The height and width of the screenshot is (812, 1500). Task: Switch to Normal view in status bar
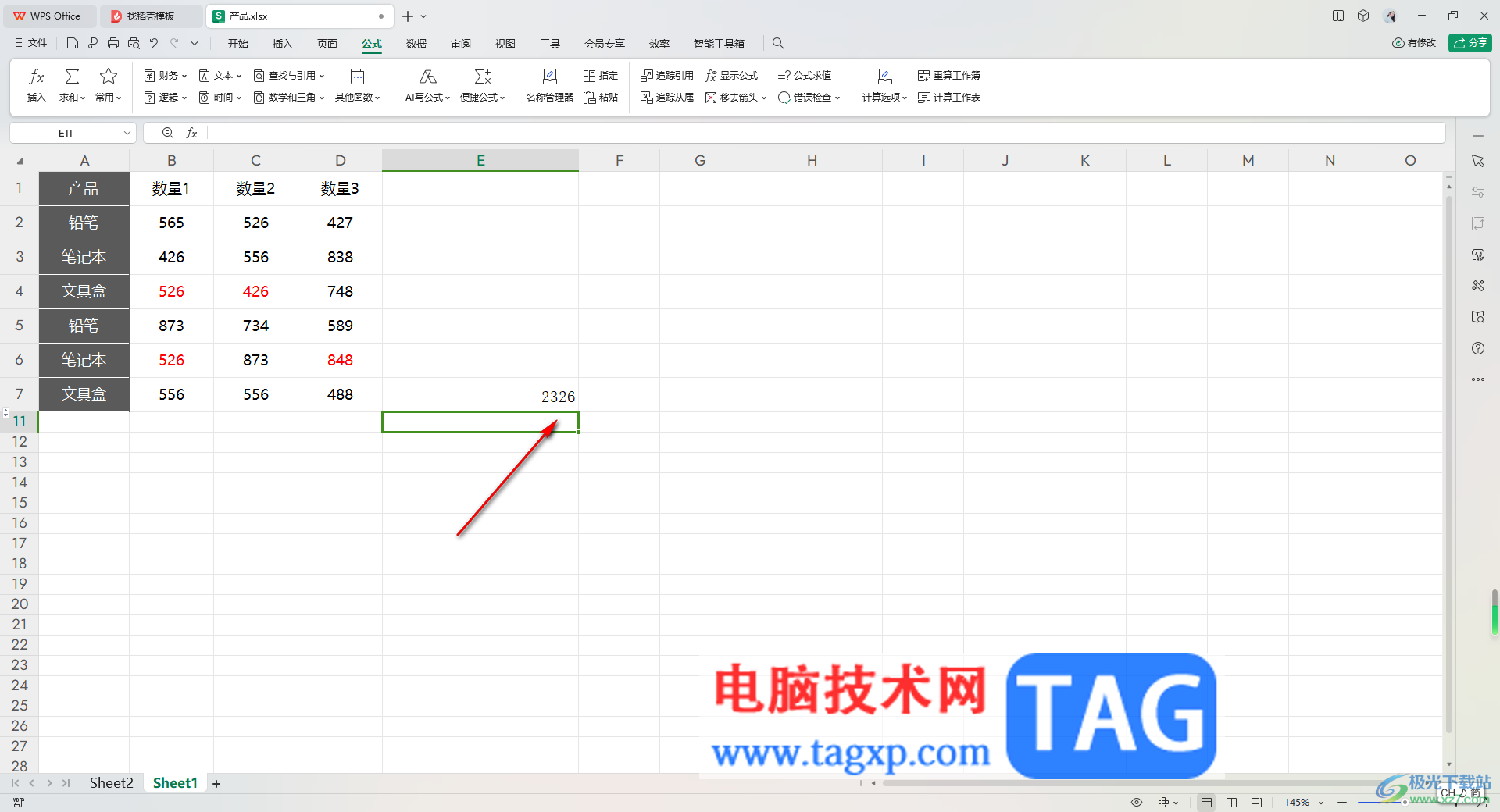click(1206, 802)
